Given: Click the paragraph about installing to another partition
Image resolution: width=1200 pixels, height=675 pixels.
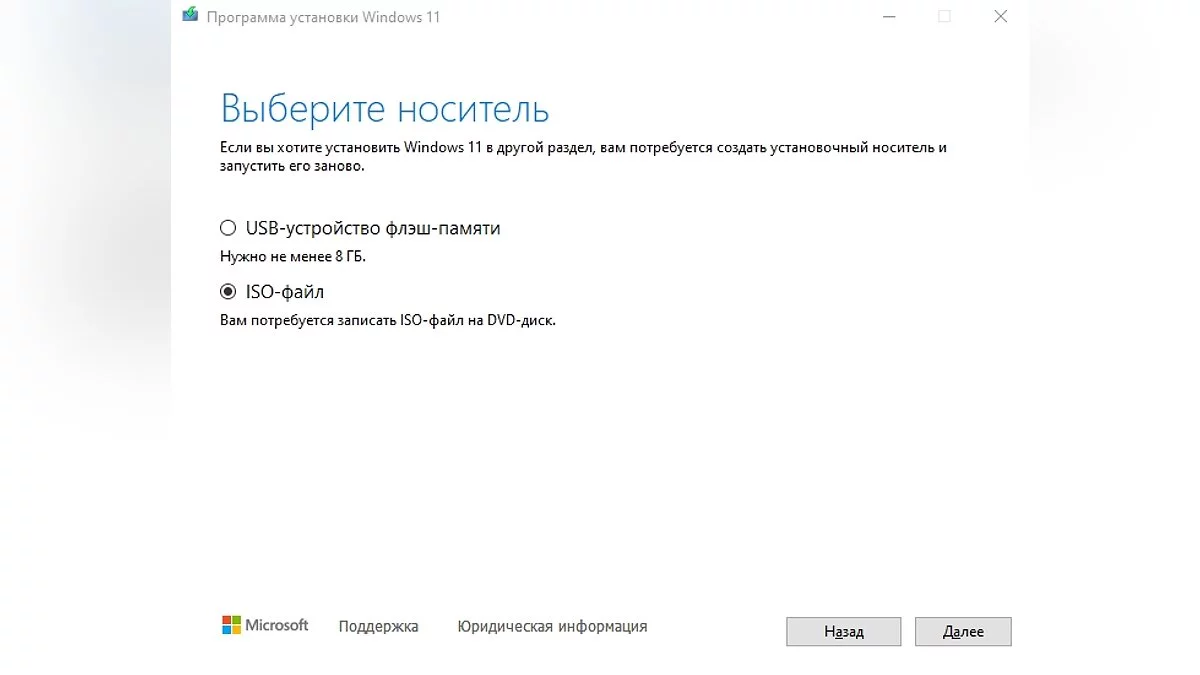Looking at the screenshot, I should click(x=583, y=156).
